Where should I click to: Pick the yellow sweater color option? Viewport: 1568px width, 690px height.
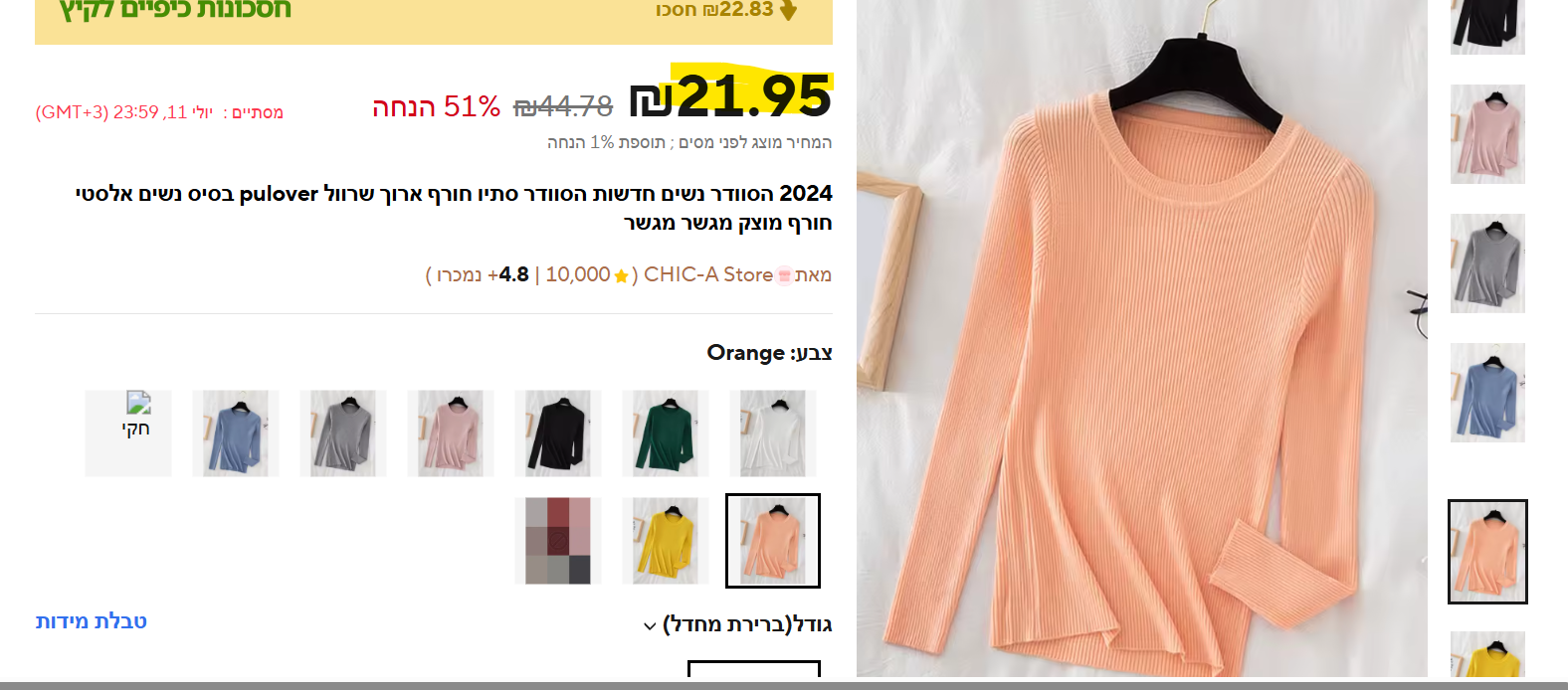click(666, 541)
